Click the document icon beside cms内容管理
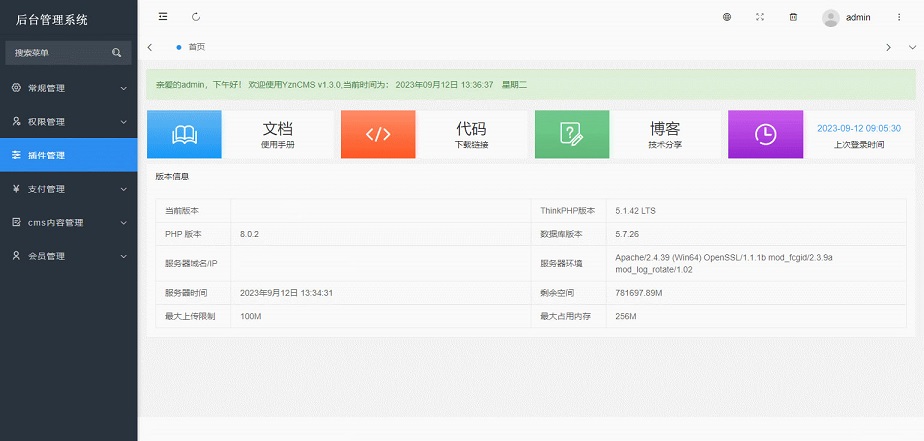The image size is (924, 441). point(16,222)
